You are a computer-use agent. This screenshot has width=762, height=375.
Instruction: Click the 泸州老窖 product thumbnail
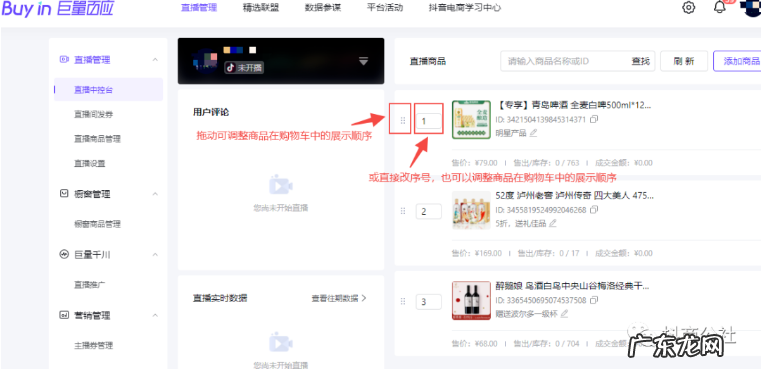[471, 210]
